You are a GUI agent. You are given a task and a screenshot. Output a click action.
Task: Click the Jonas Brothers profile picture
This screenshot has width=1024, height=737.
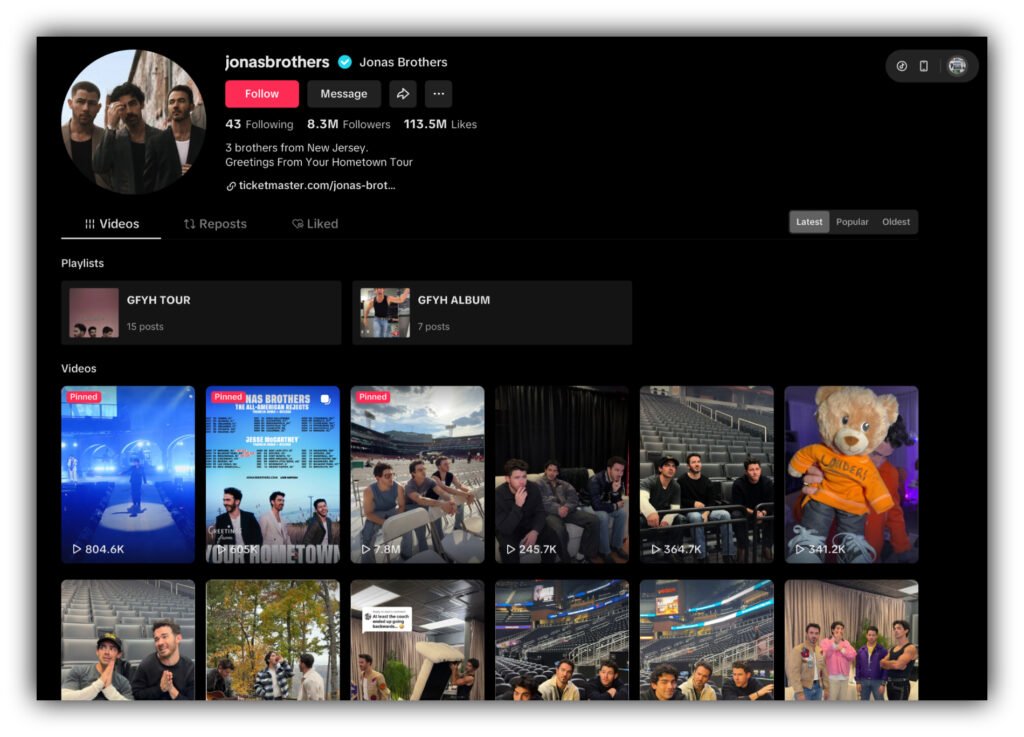pos(133,122)
